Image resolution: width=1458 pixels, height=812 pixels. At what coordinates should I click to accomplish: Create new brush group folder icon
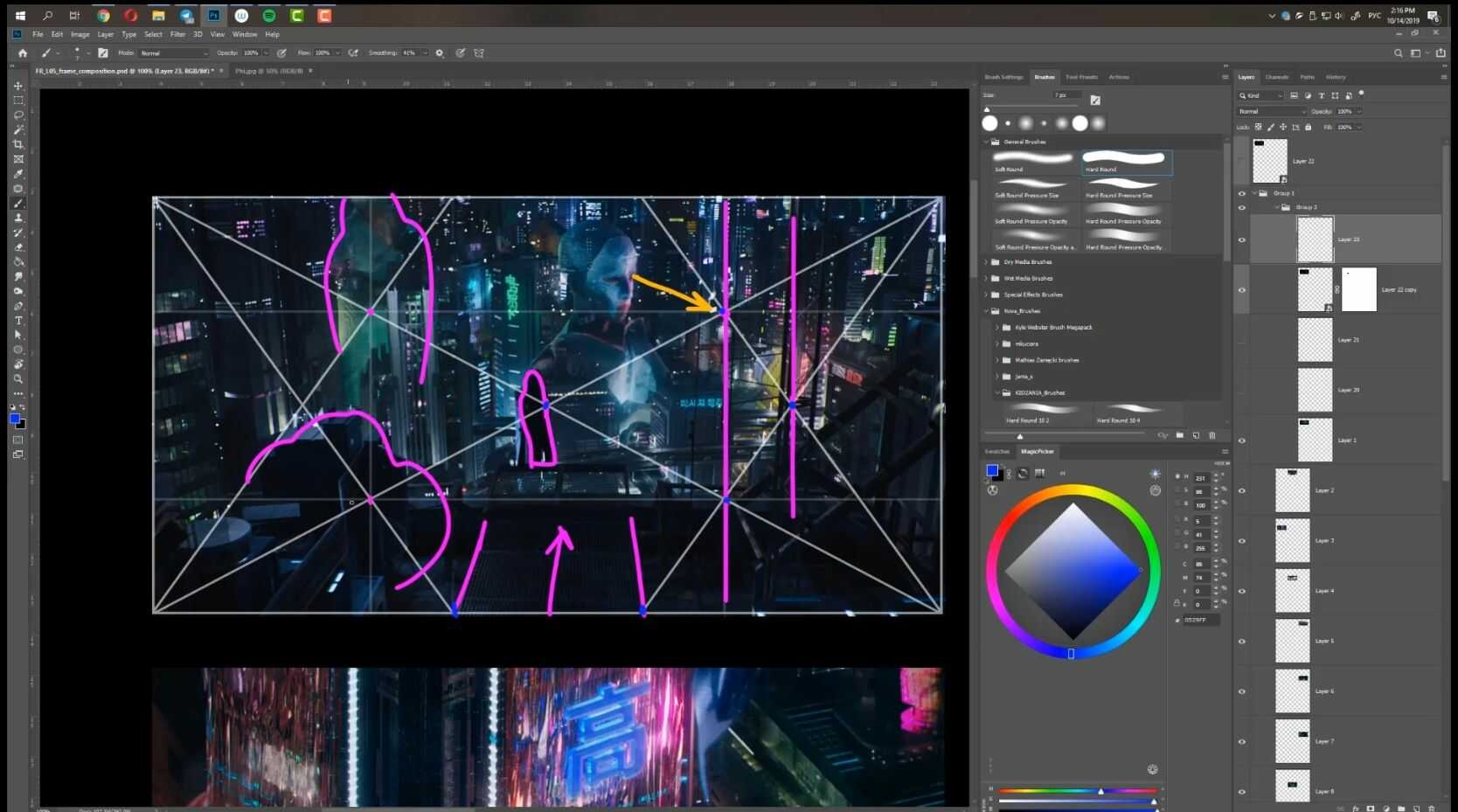(x=1180, y=435)
